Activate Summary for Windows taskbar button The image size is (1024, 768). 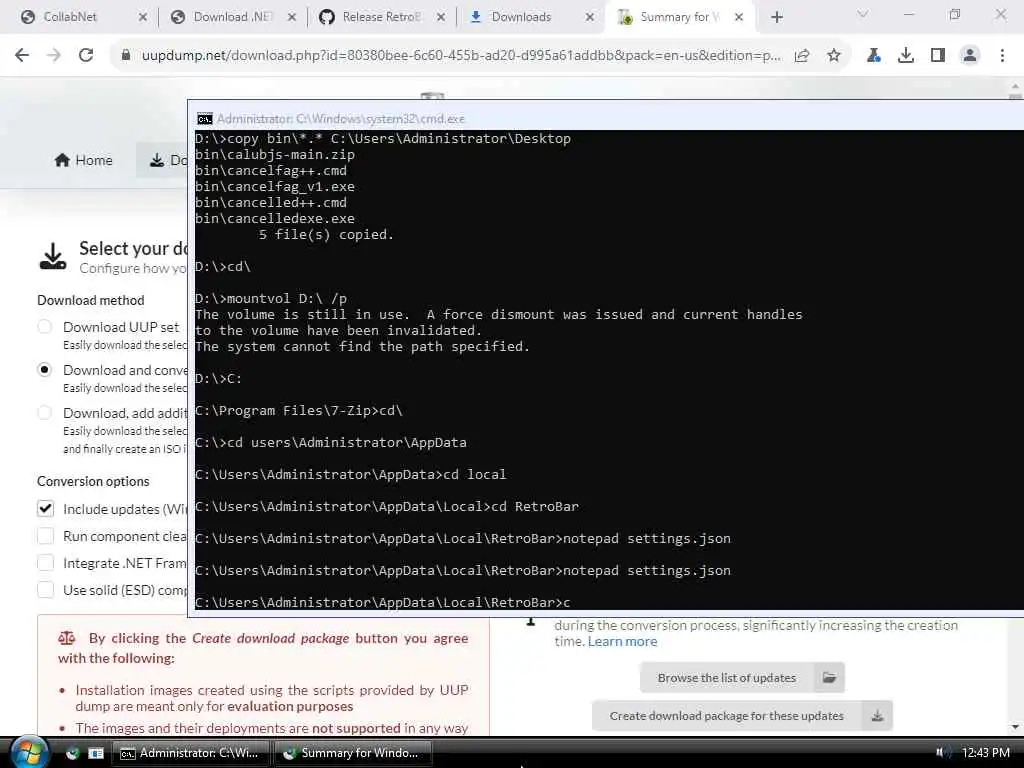click(x=353, y=753)
